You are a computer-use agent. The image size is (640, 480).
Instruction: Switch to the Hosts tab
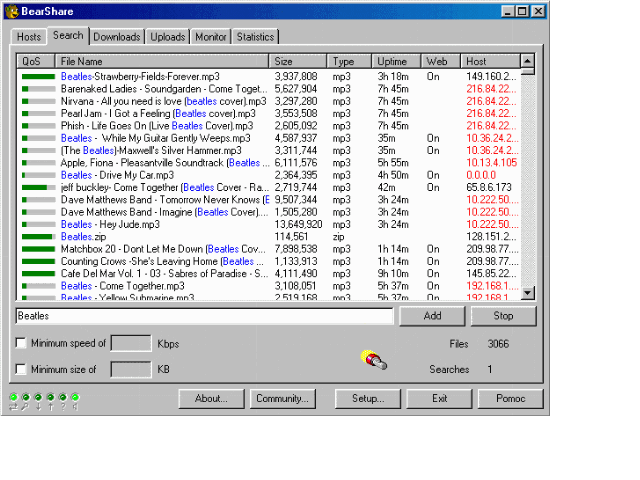[29, 37]
